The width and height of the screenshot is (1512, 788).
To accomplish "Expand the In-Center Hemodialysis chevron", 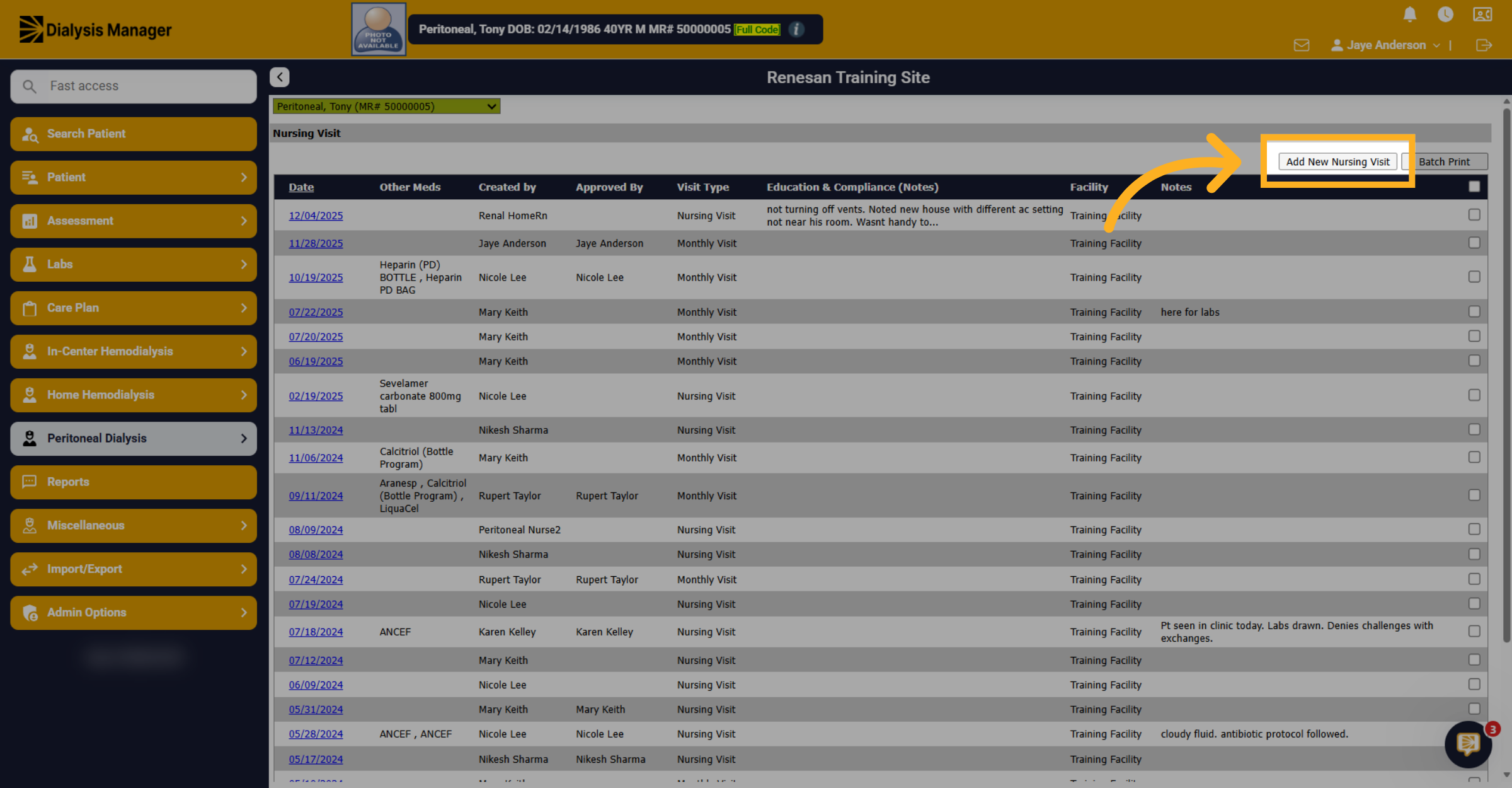I will coord(244,351).
